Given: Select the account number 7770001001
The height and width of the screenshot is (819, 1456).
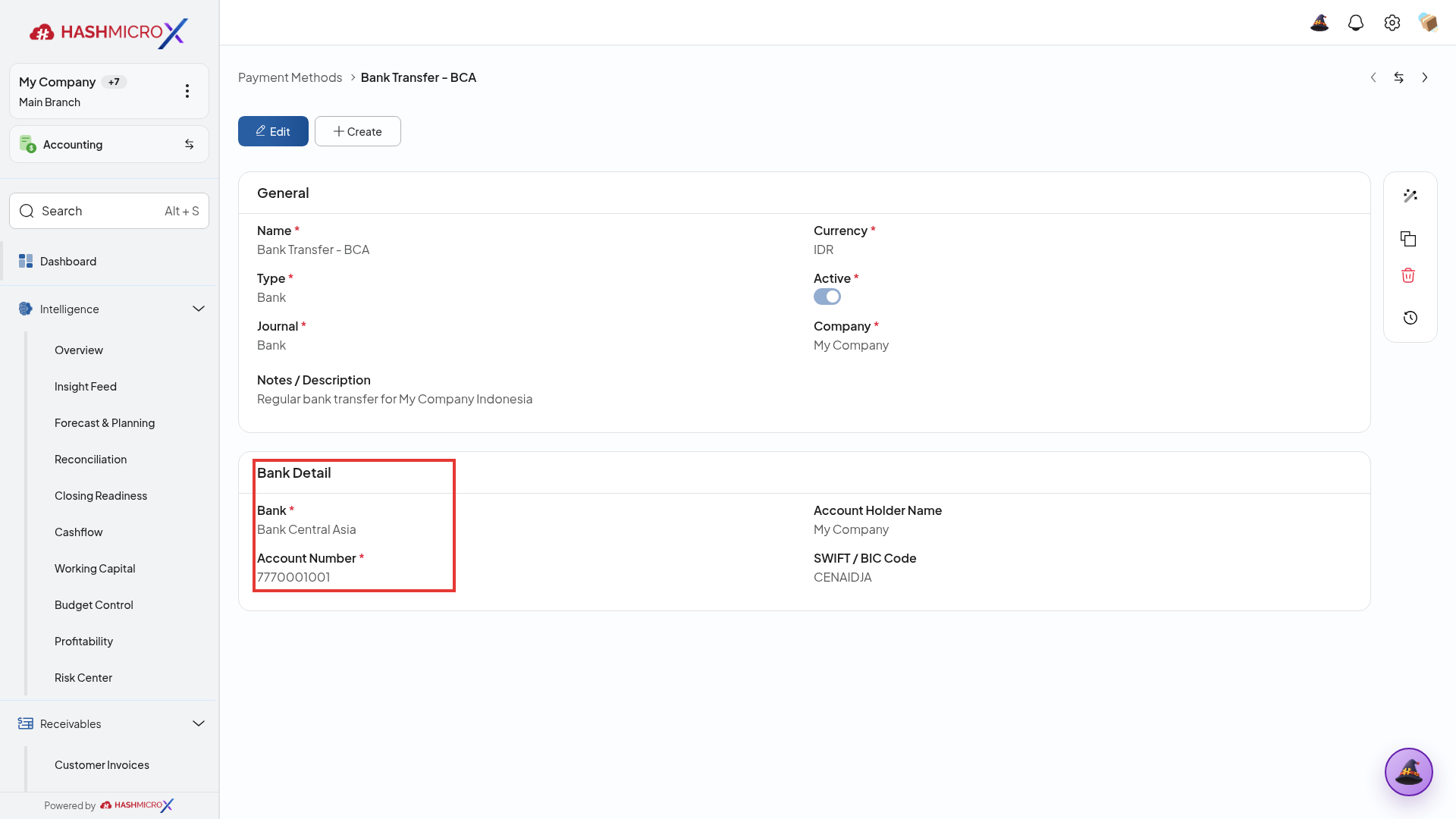Looking at the screenshot, I should point(293,577).
